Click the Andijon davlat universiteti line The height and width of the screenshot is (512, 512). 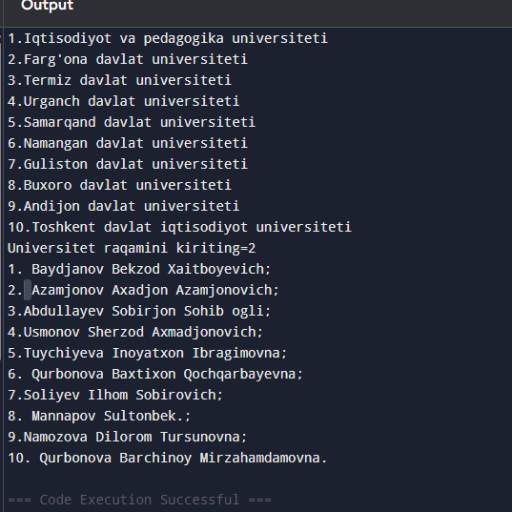click(x=124, y=206)
